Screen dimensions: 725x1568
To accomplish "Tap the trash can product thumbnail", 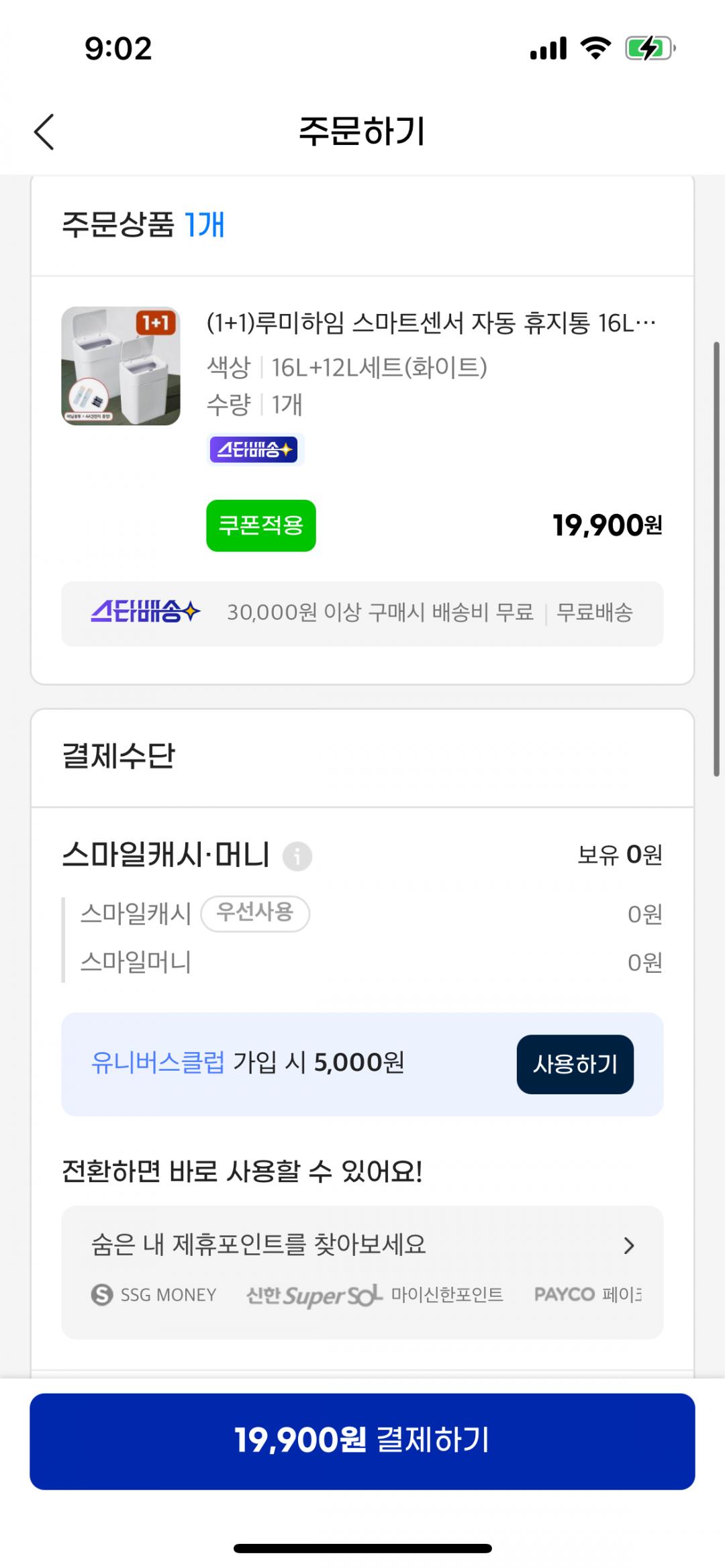I will 121,366.
